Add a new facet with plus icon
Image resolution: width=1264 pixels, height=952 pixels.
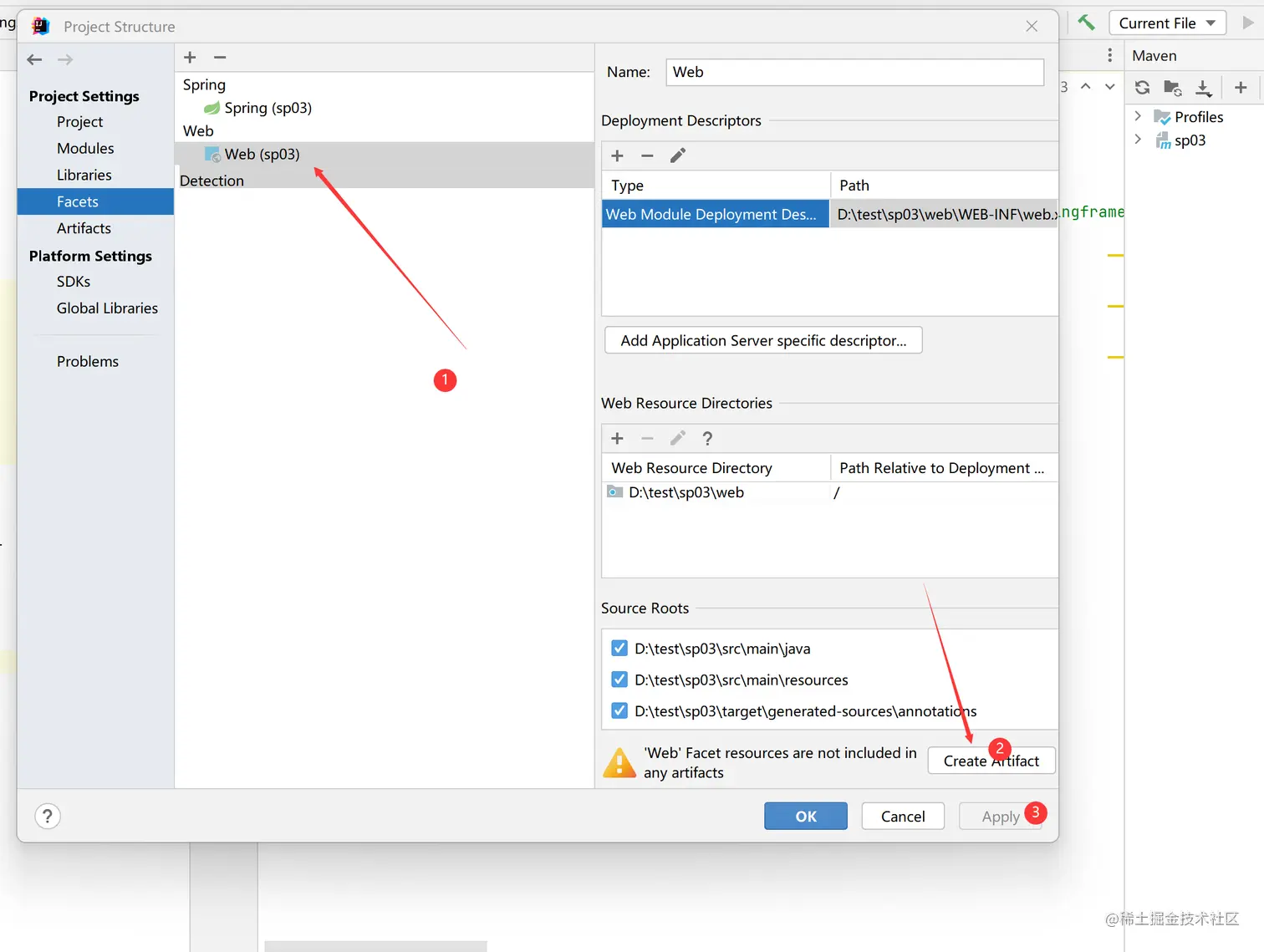click(190, 57)
